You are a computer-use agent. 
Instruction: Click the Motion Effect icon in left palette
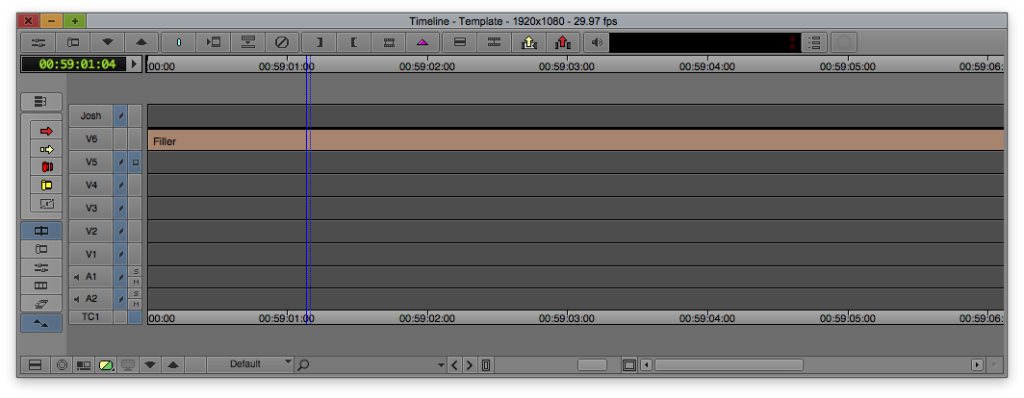(41, 303)
